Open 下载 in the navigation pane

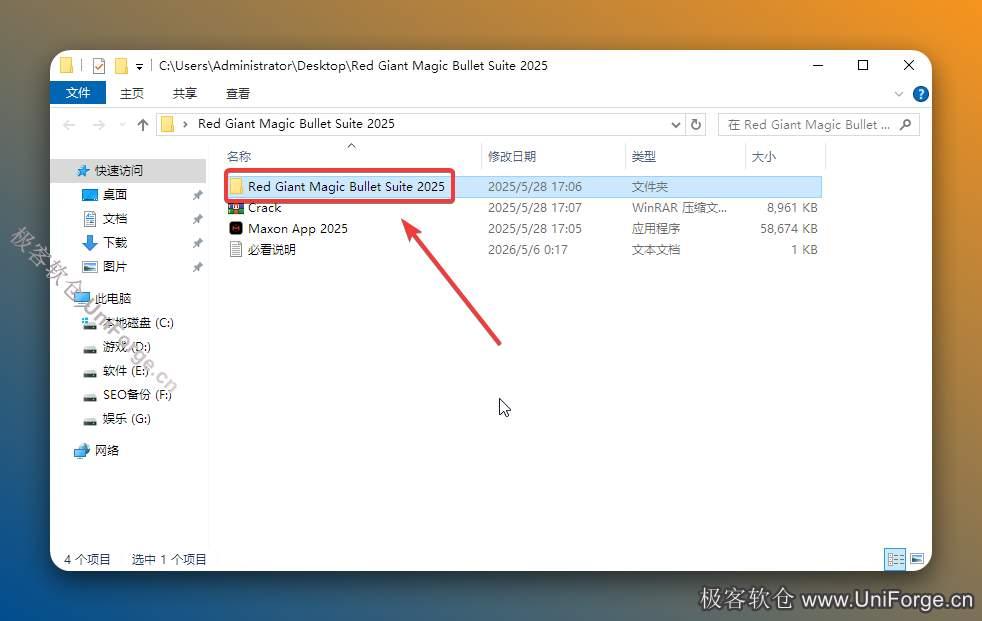pos(115,242)
